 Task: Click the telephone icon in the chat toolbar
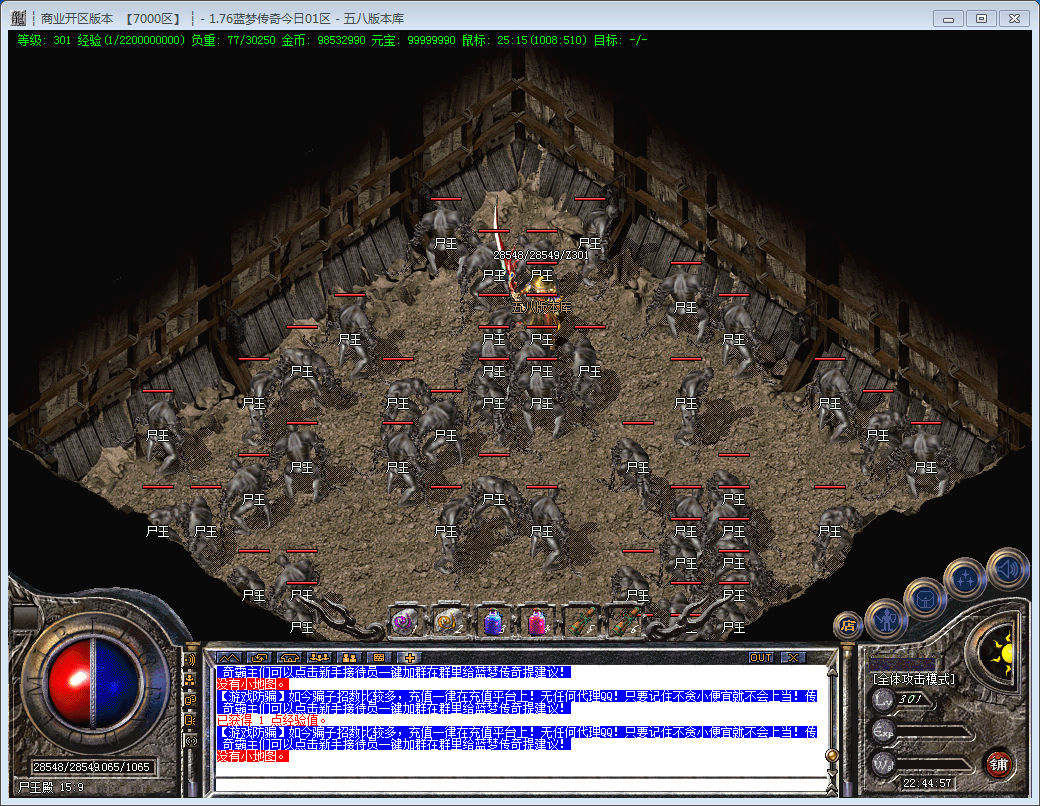(289, 657)
